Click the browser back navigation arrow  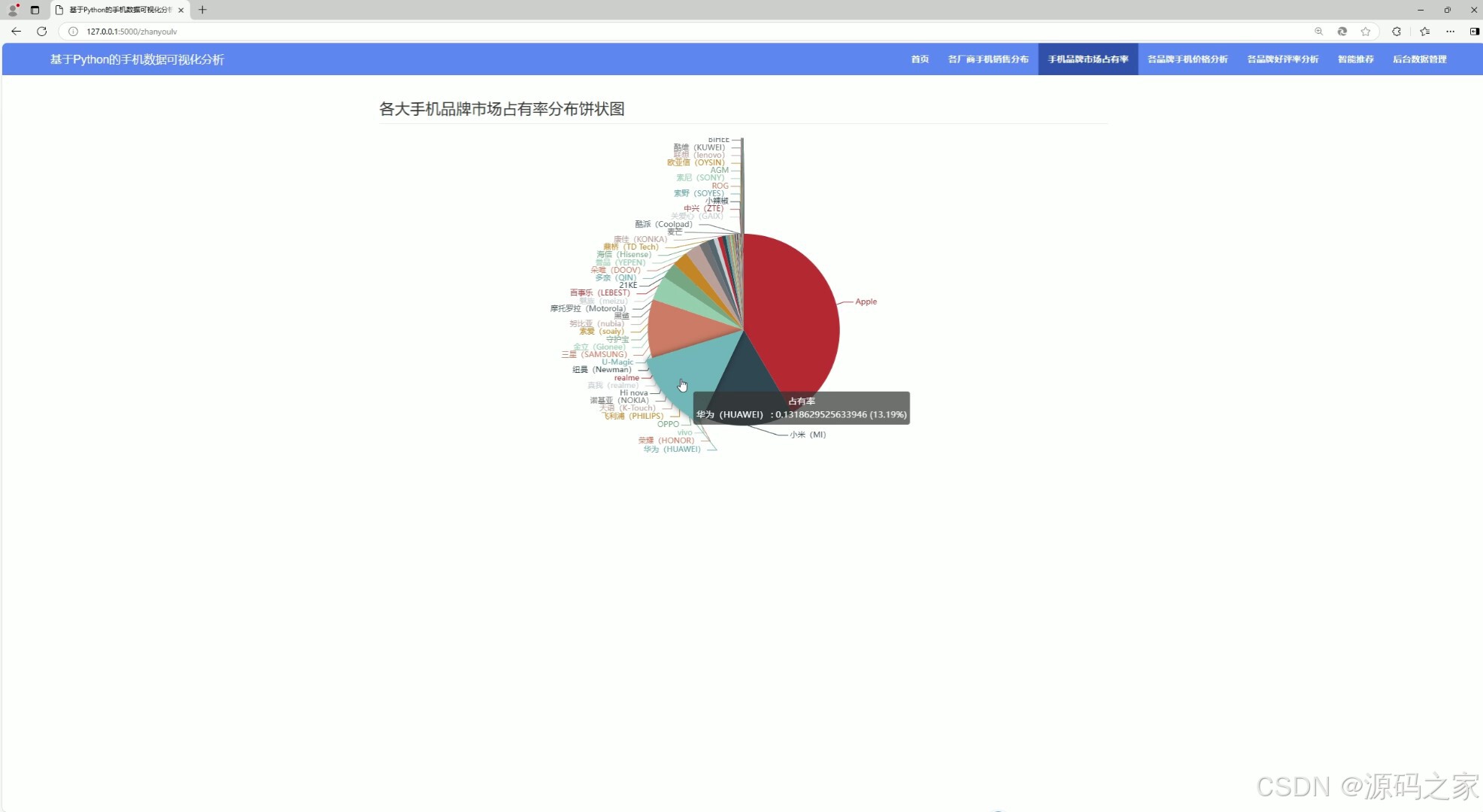pos(16,32)
